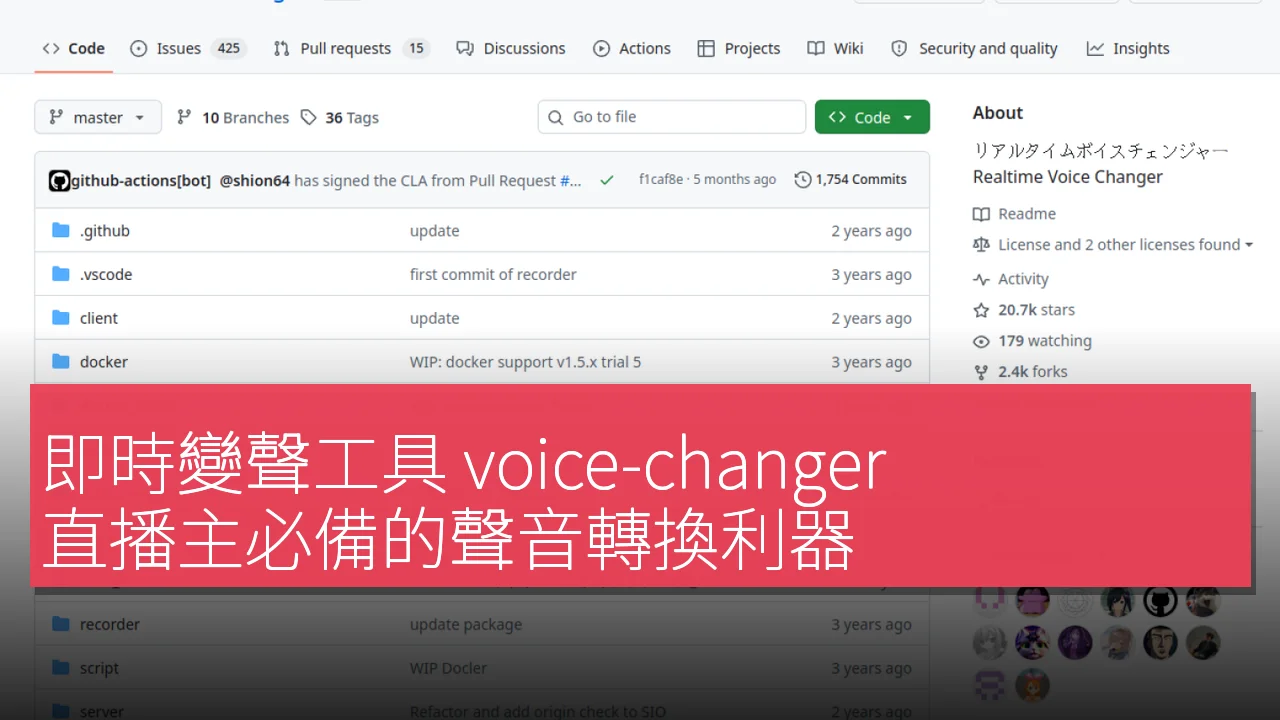Open the client folder
The height and width of the screenshot is (720, 1280).
[99, 319]
